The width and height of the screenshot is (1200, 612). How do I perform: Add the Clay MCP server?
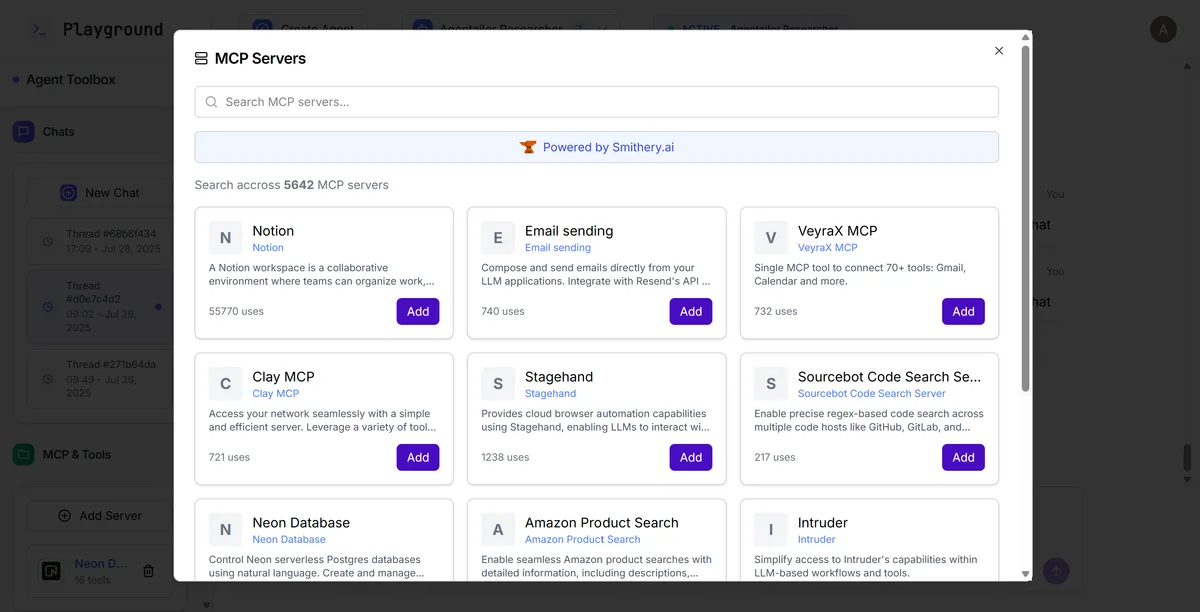[x=418, y=457]
